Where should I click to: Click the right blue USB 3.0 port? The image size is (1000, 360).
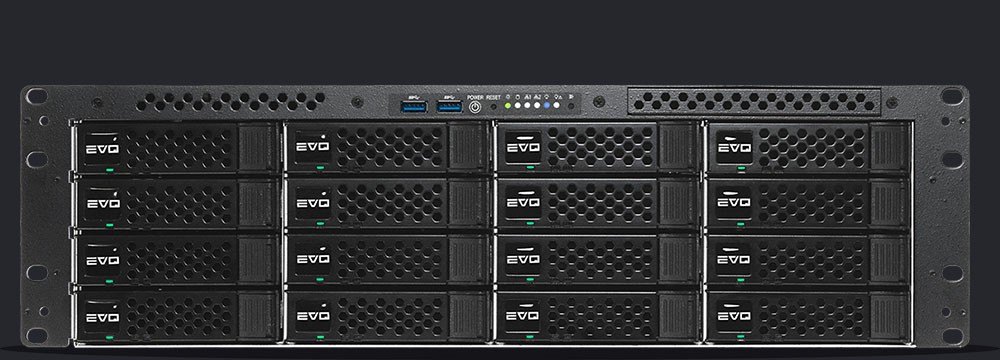450,107
